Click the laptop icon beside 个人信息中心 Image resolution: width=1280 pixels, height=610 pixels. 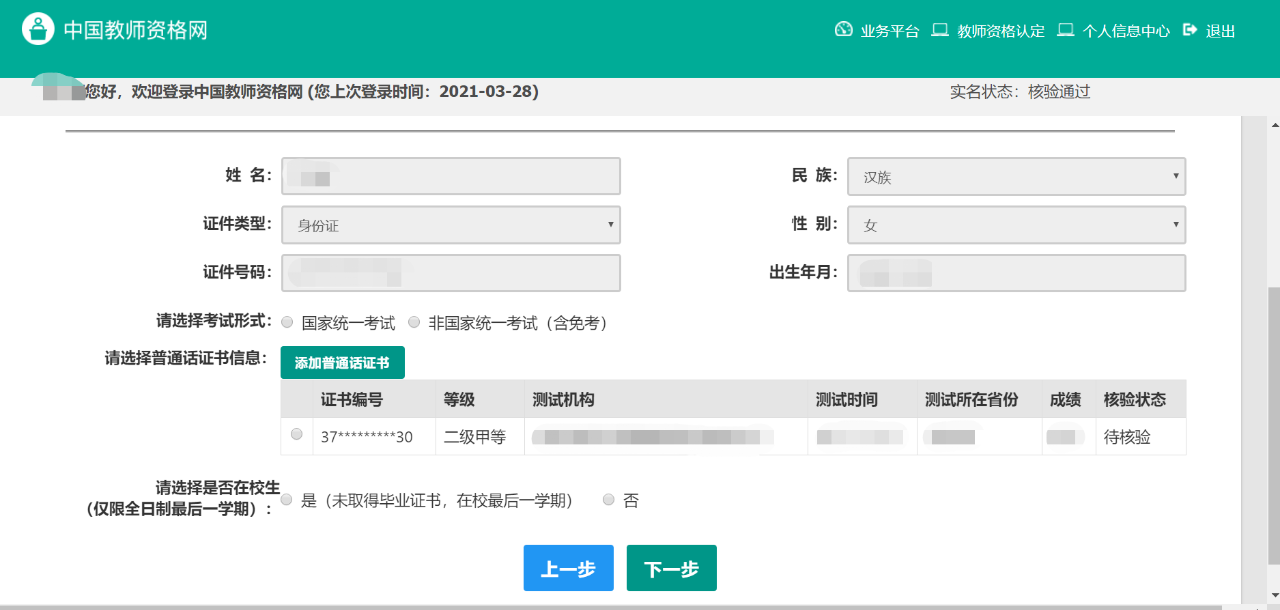coord(1065,30)
